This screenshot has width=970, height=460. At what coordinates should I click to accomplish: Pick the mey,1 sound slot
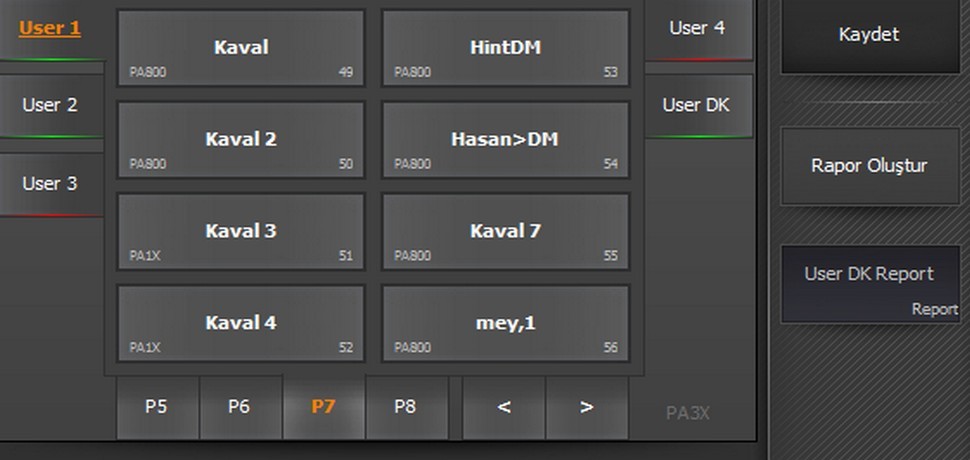[506, 324]
